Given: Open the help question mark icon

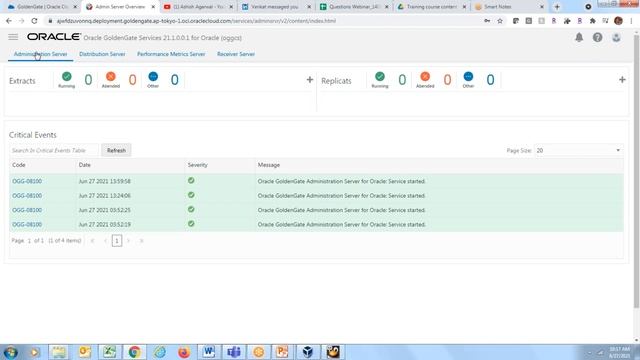Looking at the screenshot, I should [x=598, y=38].
